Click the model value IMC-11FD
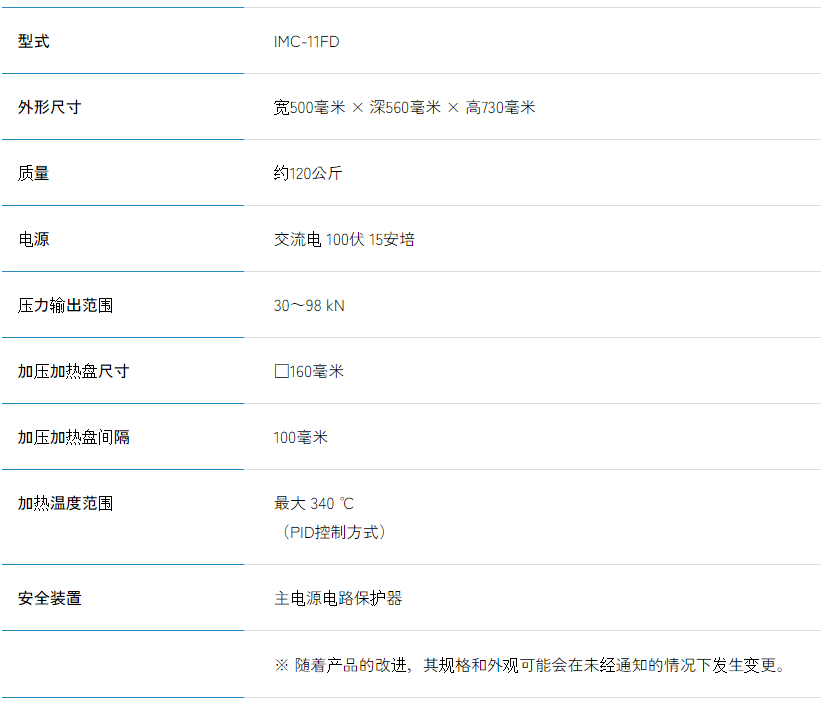 [x=306, y=42]
